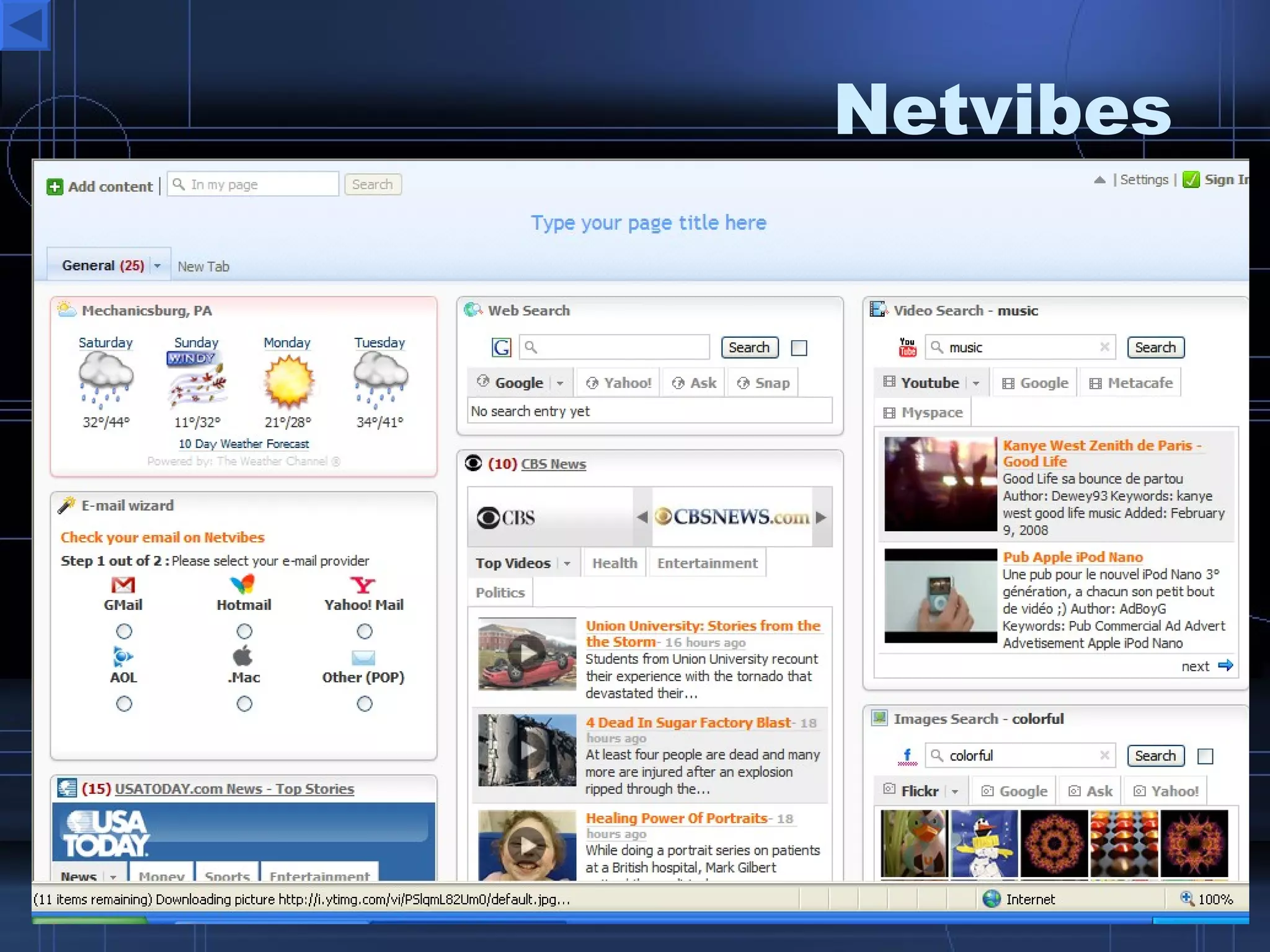Open 4 Dead In Sugar Factory Blast story
1270x952 pixels.
(688, 723)
